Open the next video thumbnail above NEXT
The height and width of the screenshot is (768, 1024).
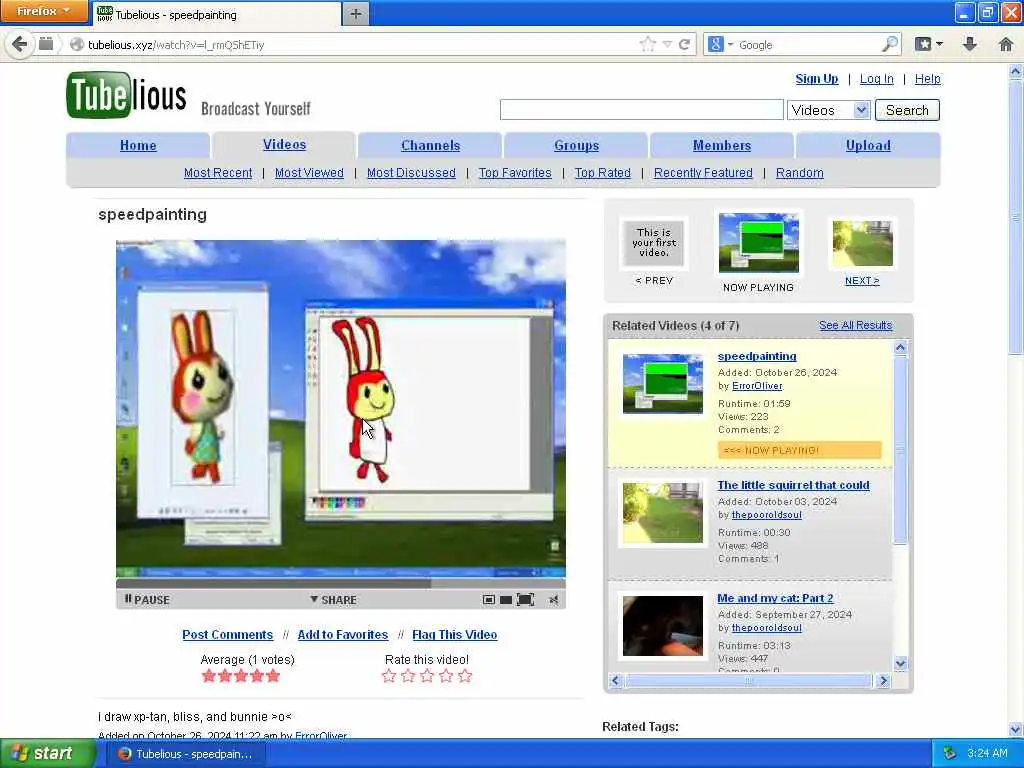coord(863,243)
